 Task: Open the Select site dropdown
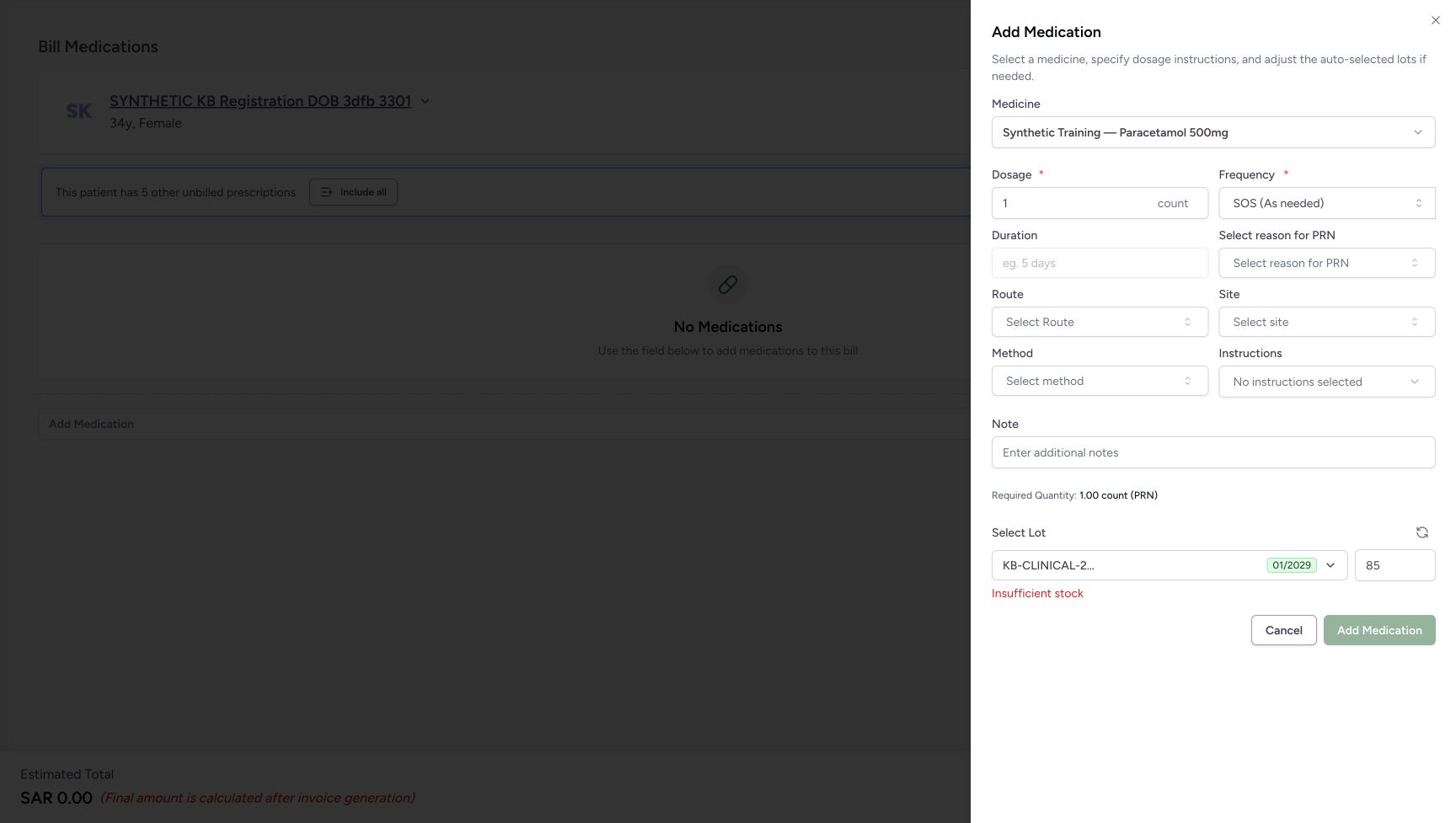pyautogui.click(x=1326, y=322)
